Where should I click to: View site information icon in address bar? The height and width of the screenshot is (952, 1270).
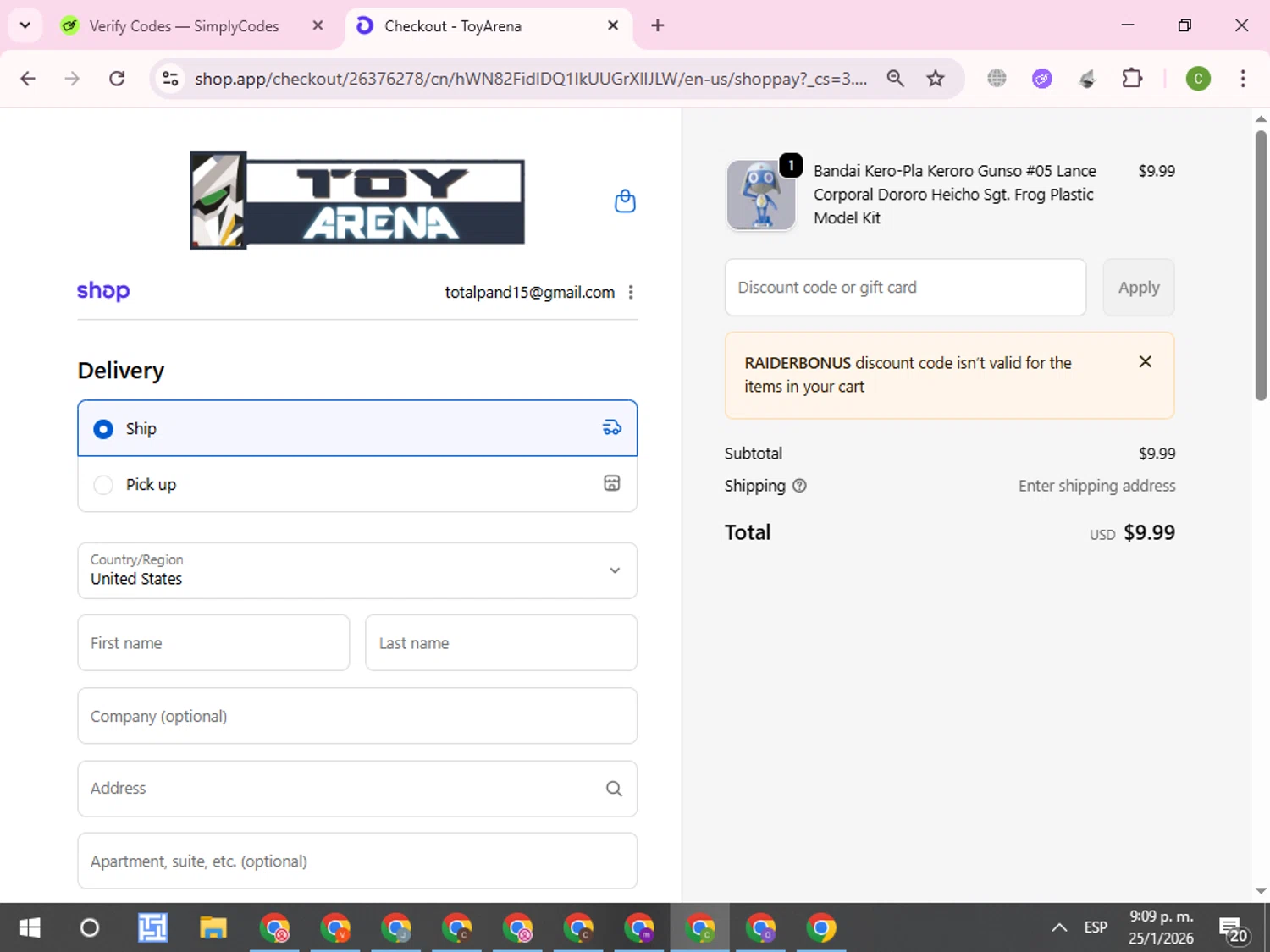click(170, 79)
